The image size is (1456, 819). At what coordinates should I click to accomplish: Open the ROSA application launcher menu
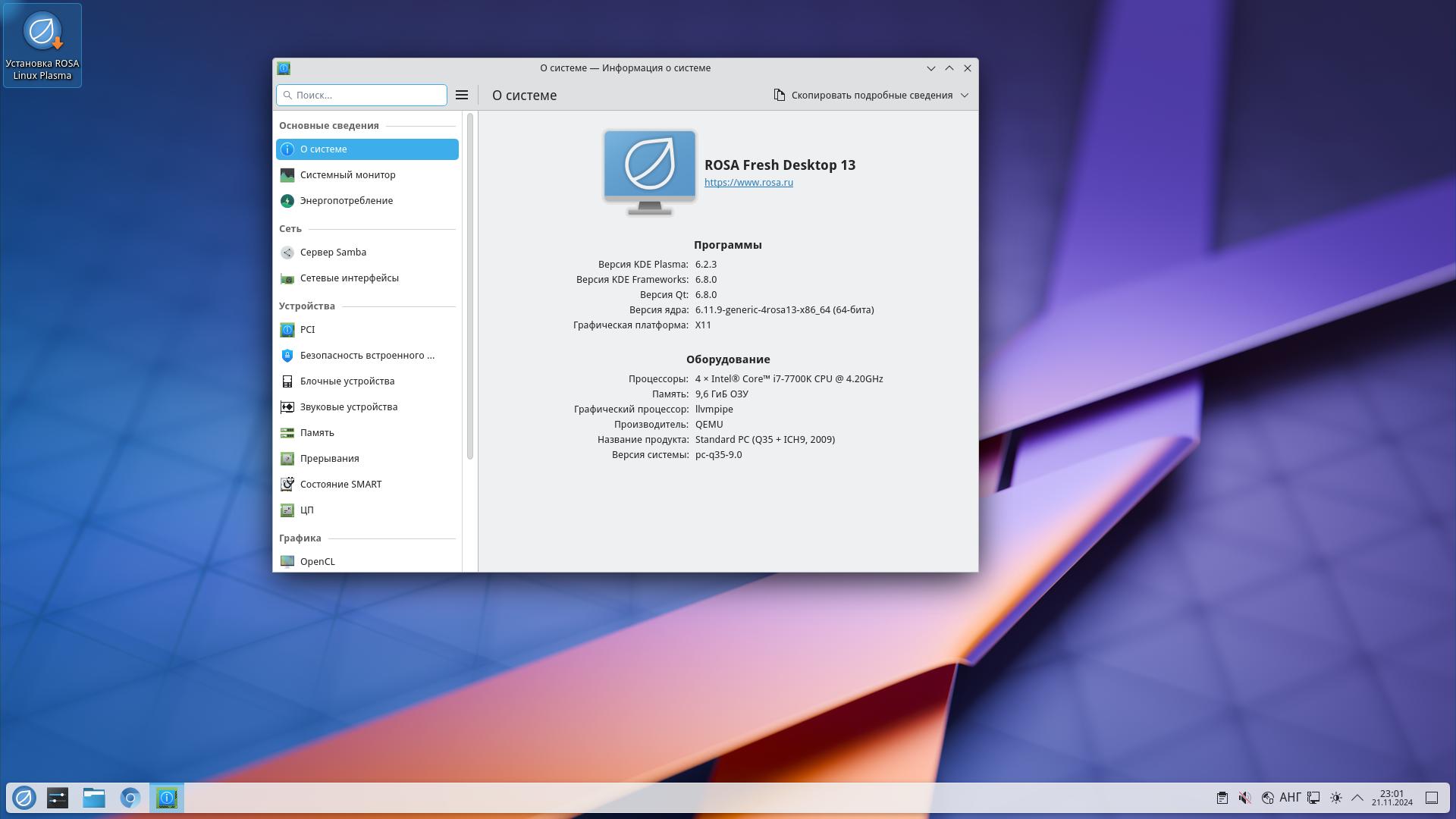coord(24,798)
